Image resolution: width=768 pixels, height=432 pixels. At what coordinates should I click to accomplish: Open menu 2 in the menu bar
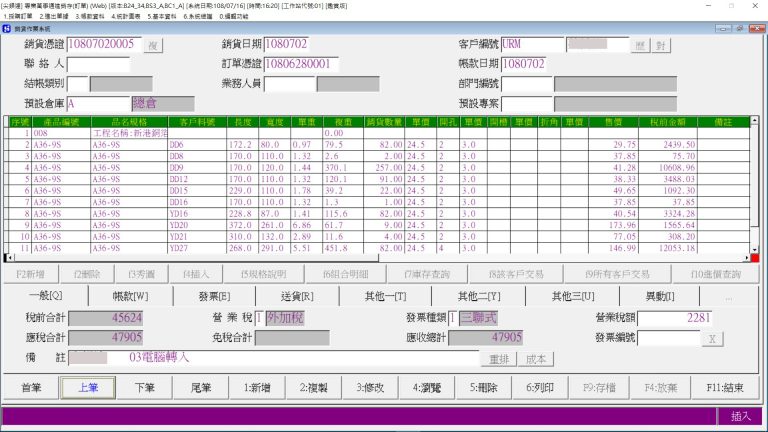coord(54,17)
